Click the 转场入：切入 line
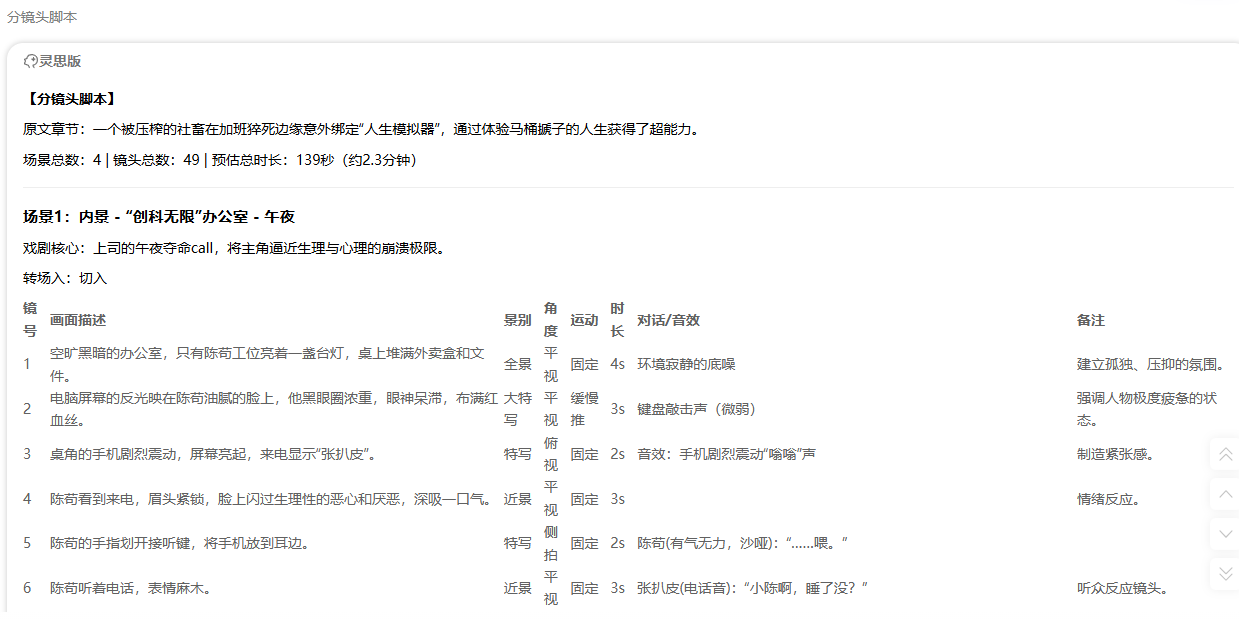Screen dimensions: 1239x621 click(x=65, y=278)
